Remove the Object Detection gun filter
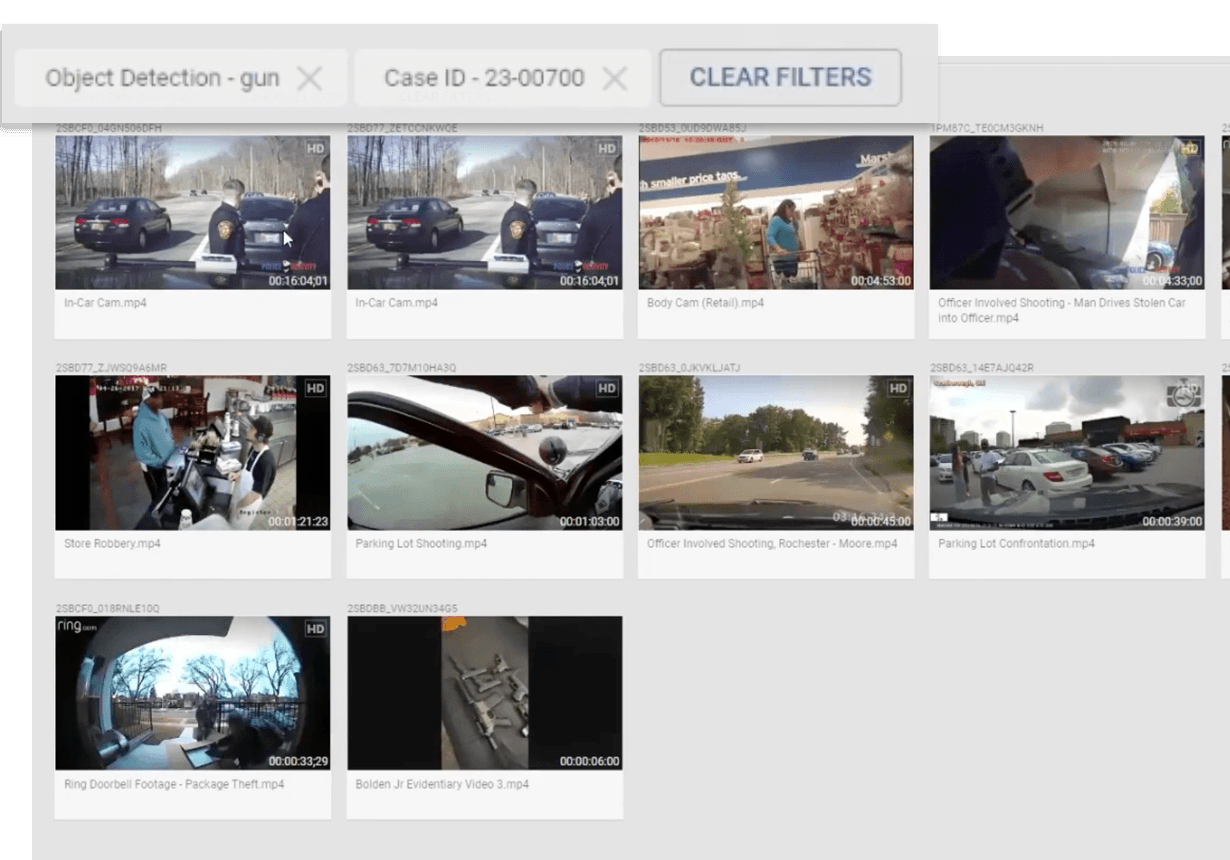The width and height of the screenshot is (1230, 860). point(310,79)
